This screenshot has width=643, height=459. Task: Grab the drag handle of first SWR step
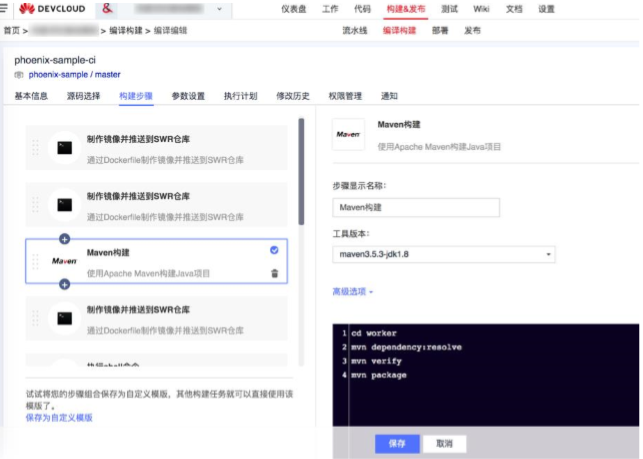(35, 148)
